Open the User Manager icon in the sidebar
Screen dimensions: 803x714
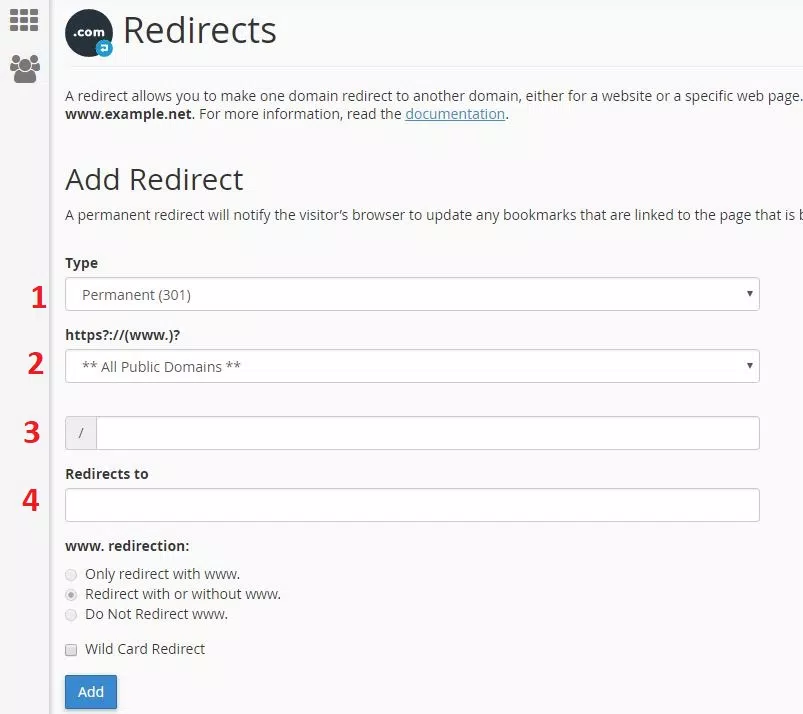(x=25, y=67)
